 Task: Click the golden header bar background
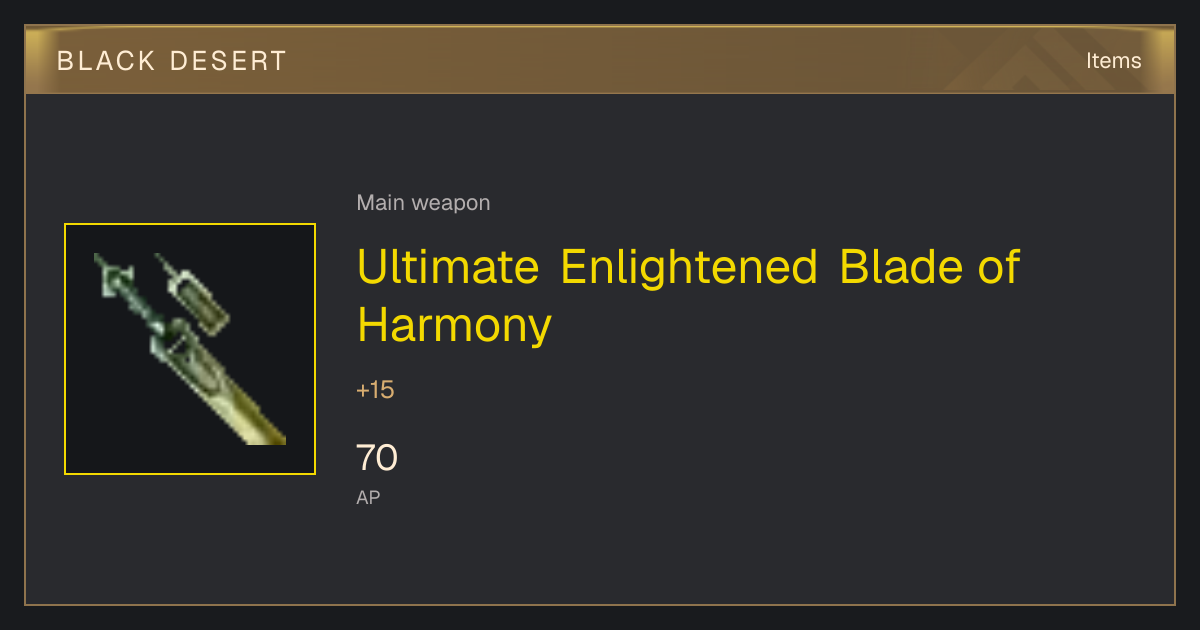(600, 60)
